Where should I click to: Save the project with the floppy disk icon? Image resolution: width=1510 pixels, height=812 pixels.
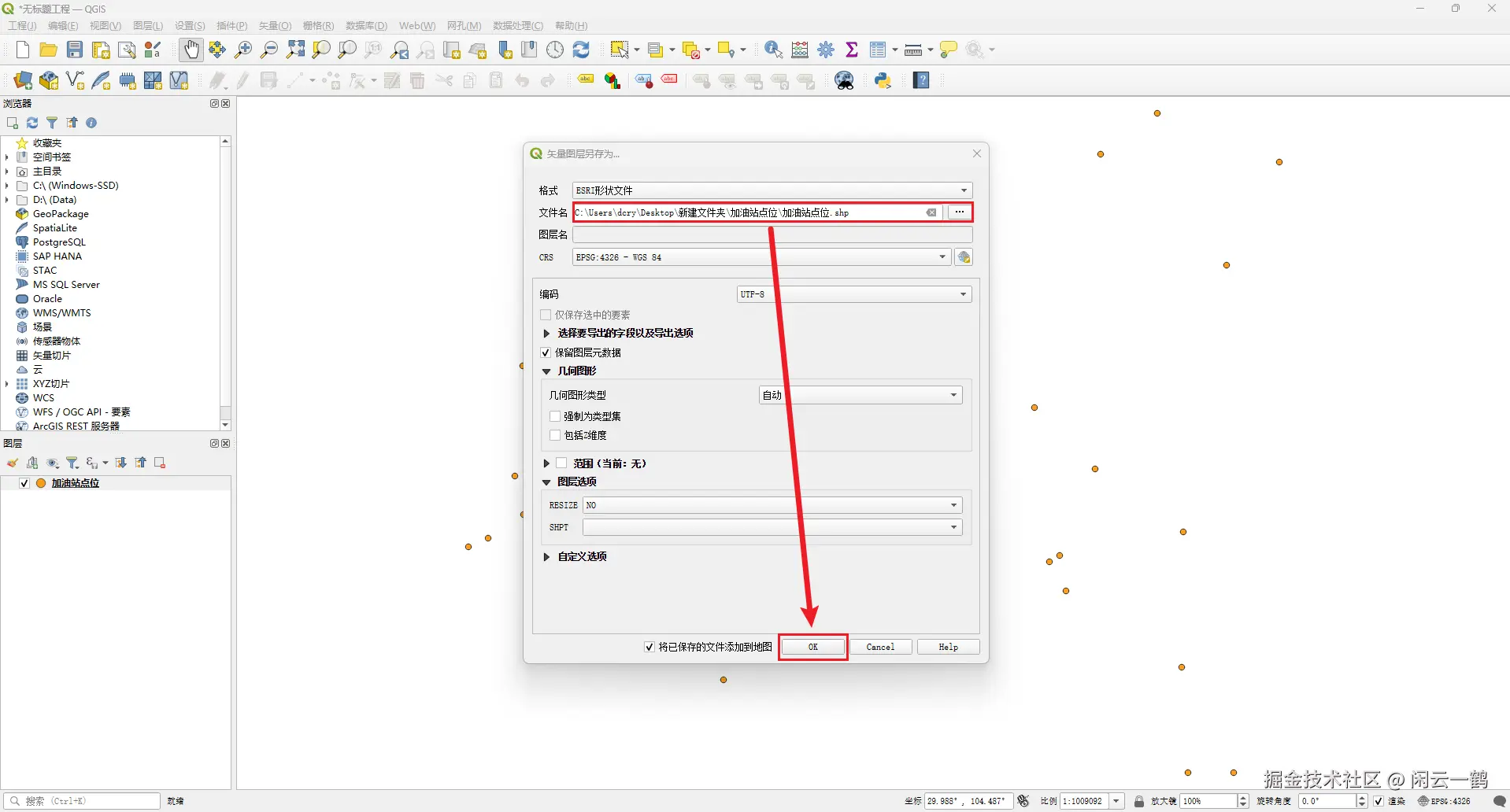(x=75, y=50)
